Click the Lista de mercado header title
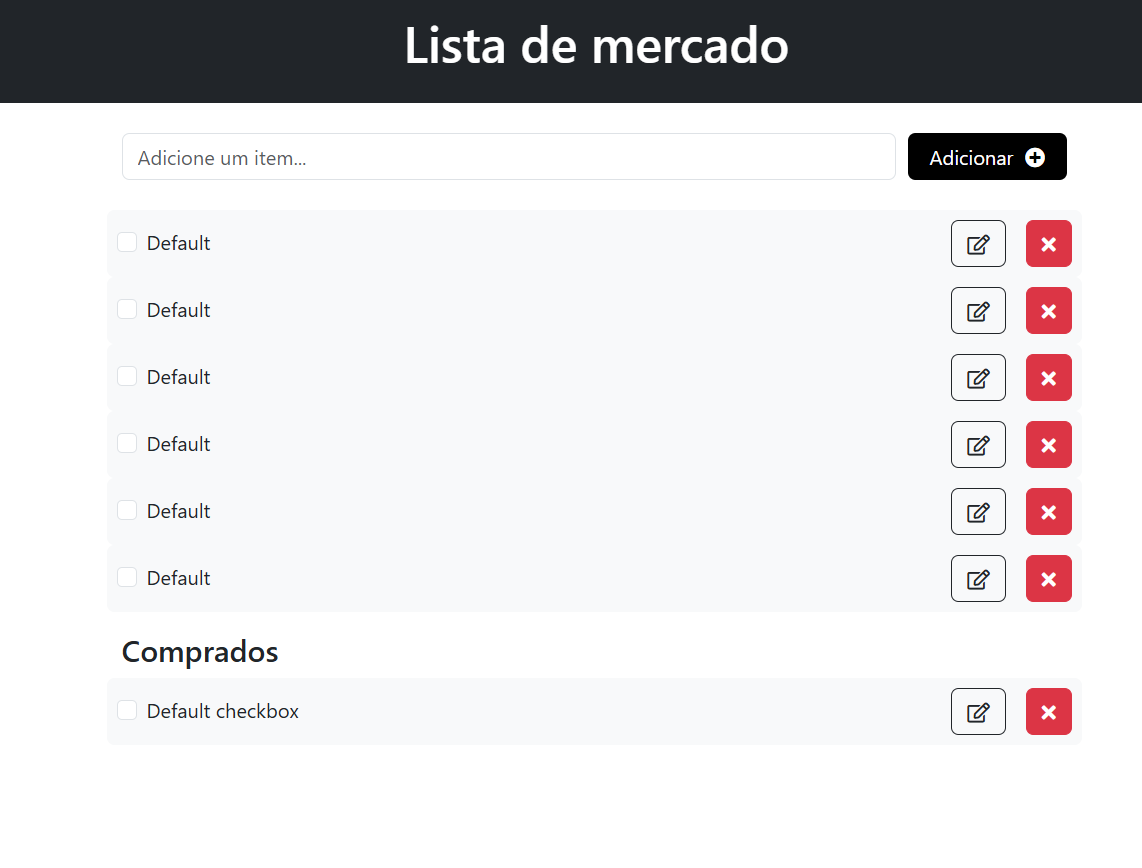This screenshot has width=1142, height=868. (596, 47)
